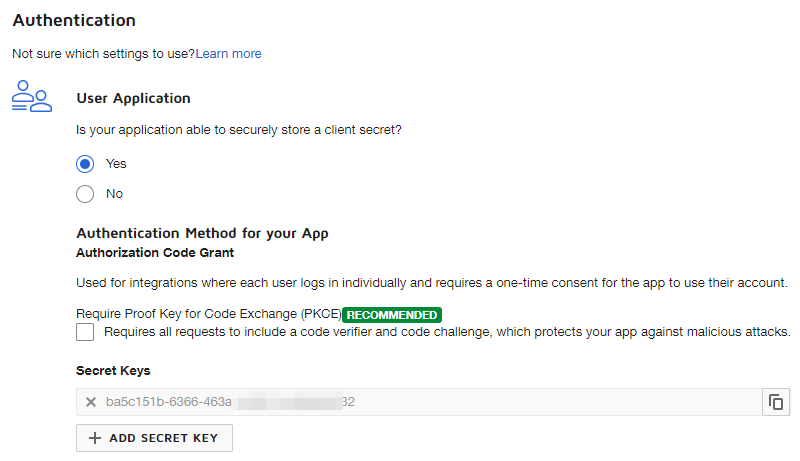800x461 pixels.
Task: Click the Require Proof Key for Code Exchange label
Action: coord(209,314)
